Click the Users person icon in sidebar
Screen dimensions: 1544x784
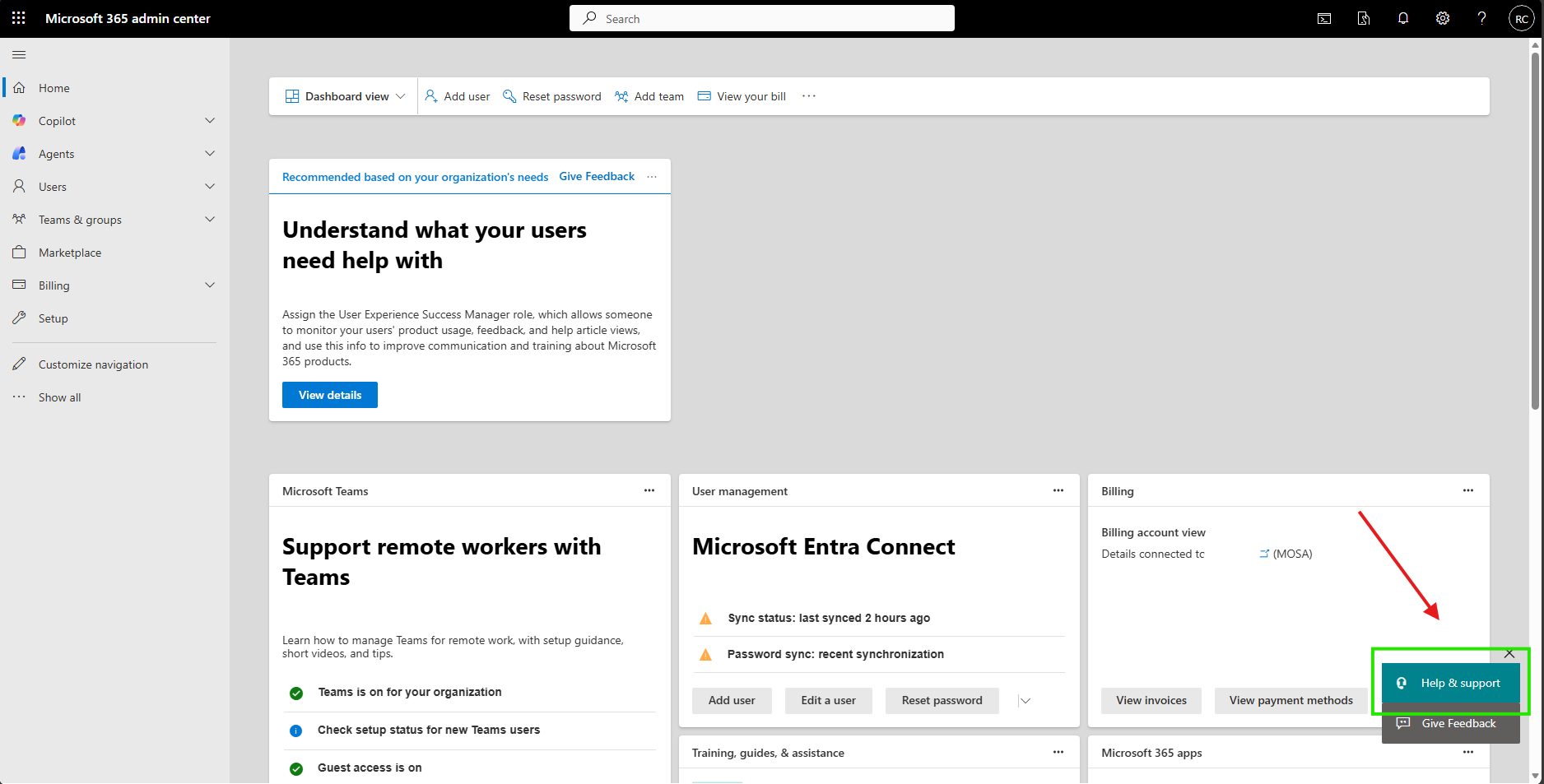tap(20, 187)
